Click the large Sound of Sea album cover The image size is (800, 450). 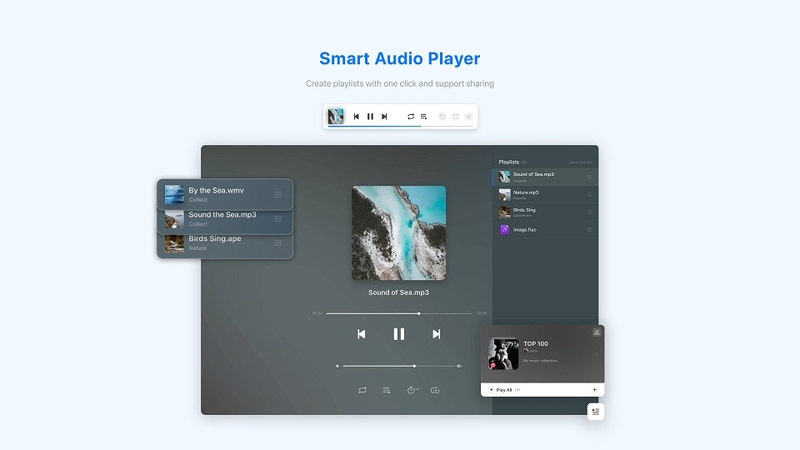pos(399,233)
